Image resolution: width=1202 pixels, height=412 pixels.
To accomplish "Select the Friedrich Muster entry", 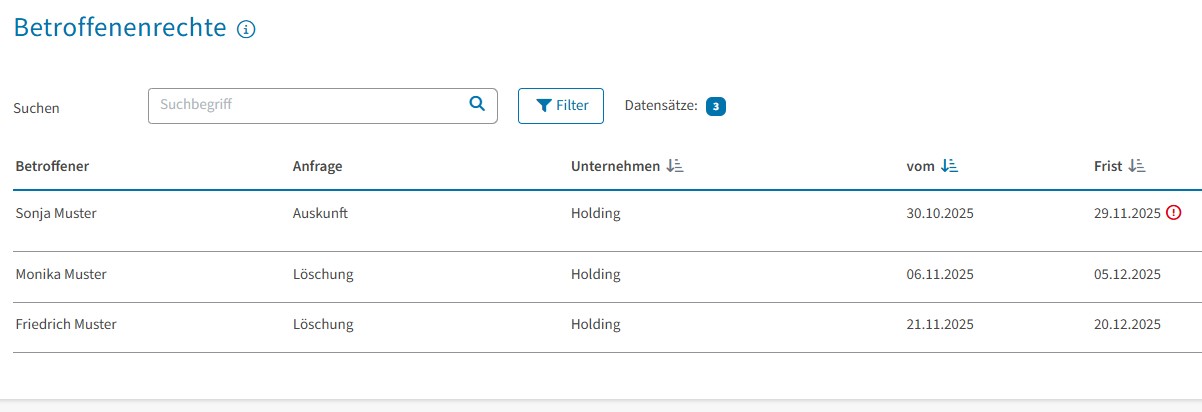I will point(66,324).
